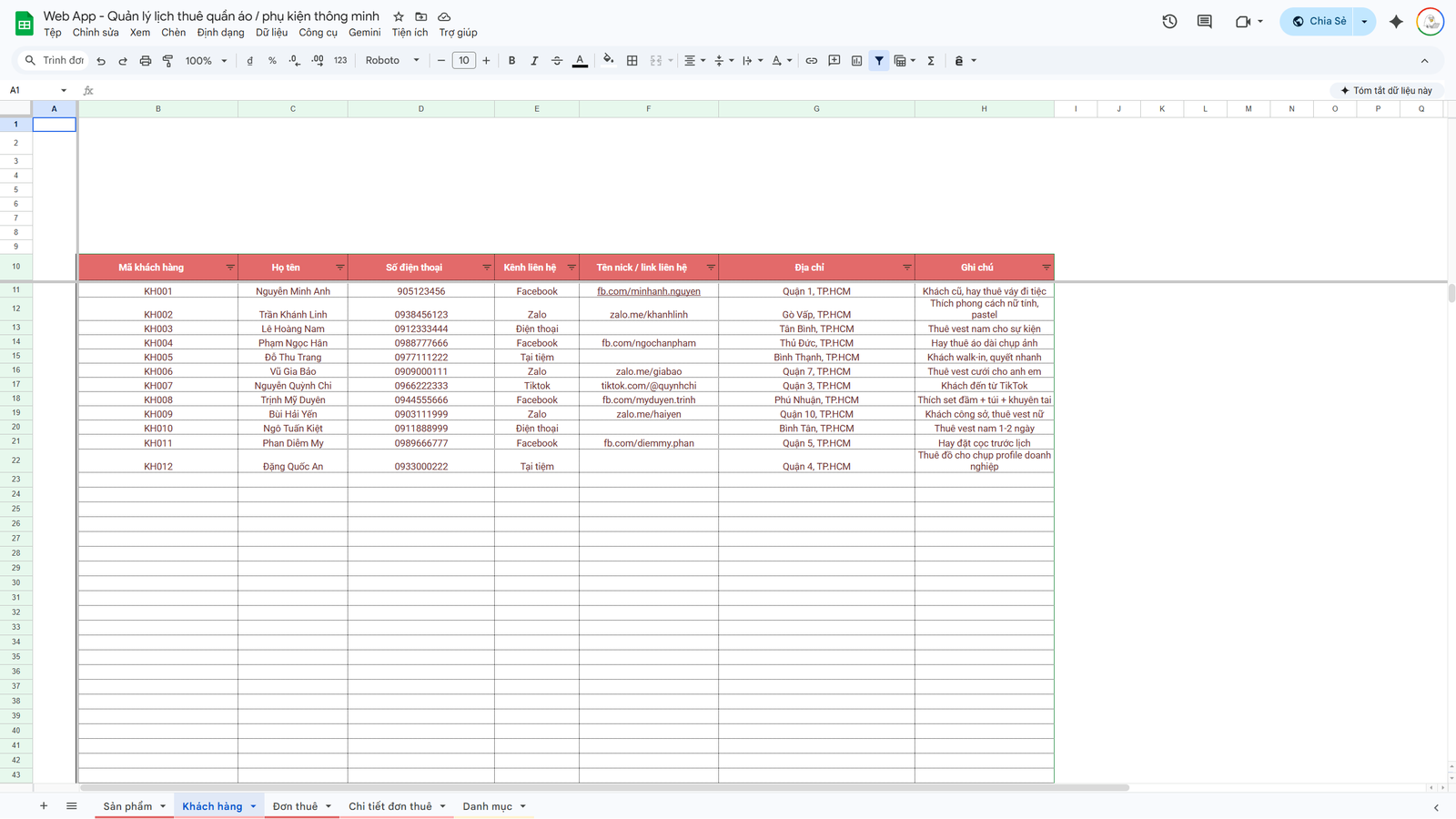Image resolution: width=1456 pixels, height=819 pixels.
Task: Select the paint format tool
Action: click(x=167, y=61)
